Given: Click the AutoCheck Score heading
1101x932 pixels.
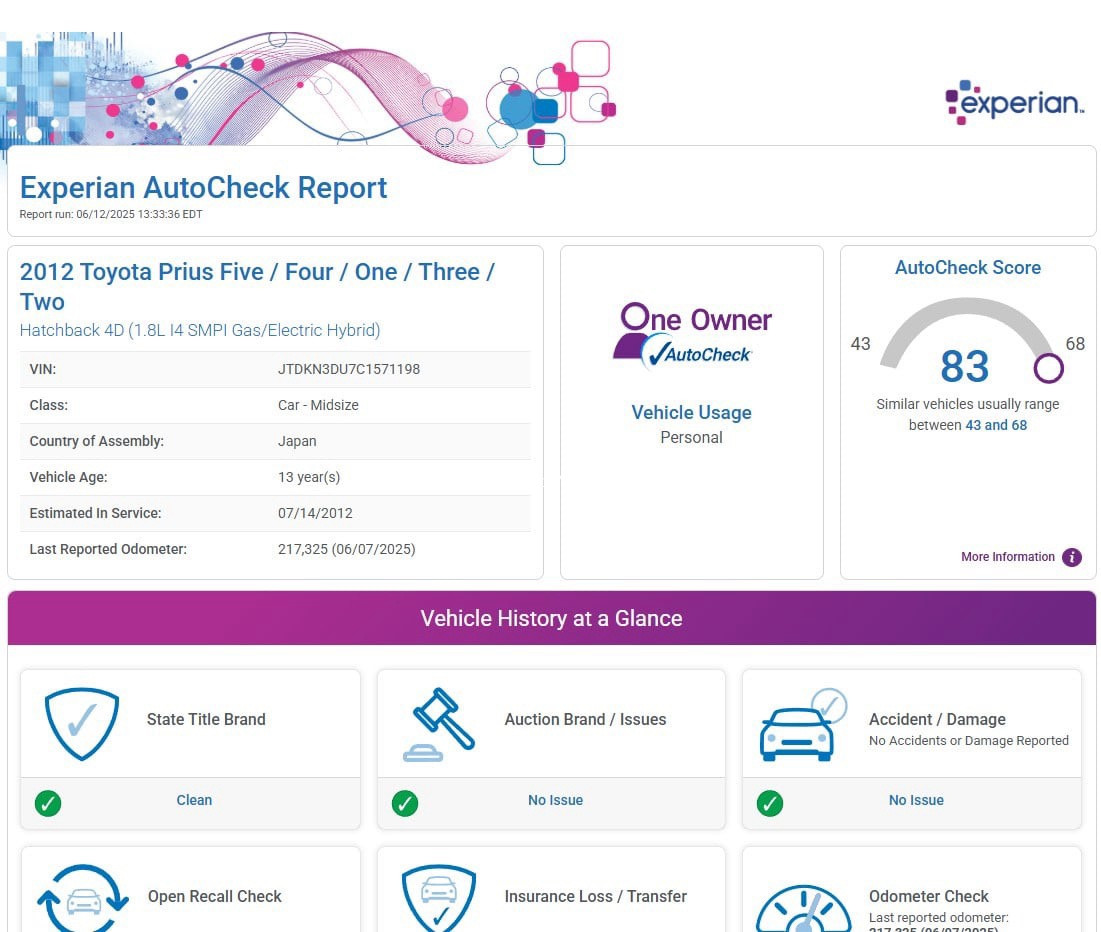Looking at the screenshot, I should pyautogui.click(x=968, y=268).
